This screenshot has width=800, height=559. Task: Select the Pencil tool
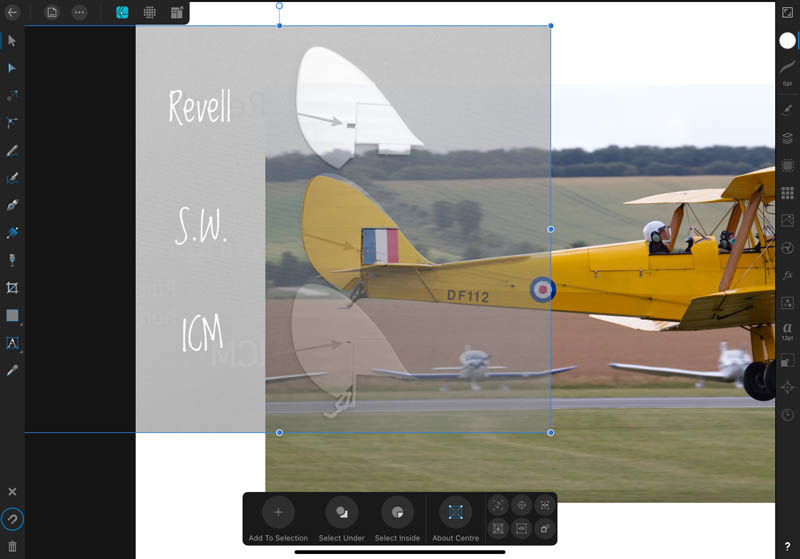click(x=12, y=150)
